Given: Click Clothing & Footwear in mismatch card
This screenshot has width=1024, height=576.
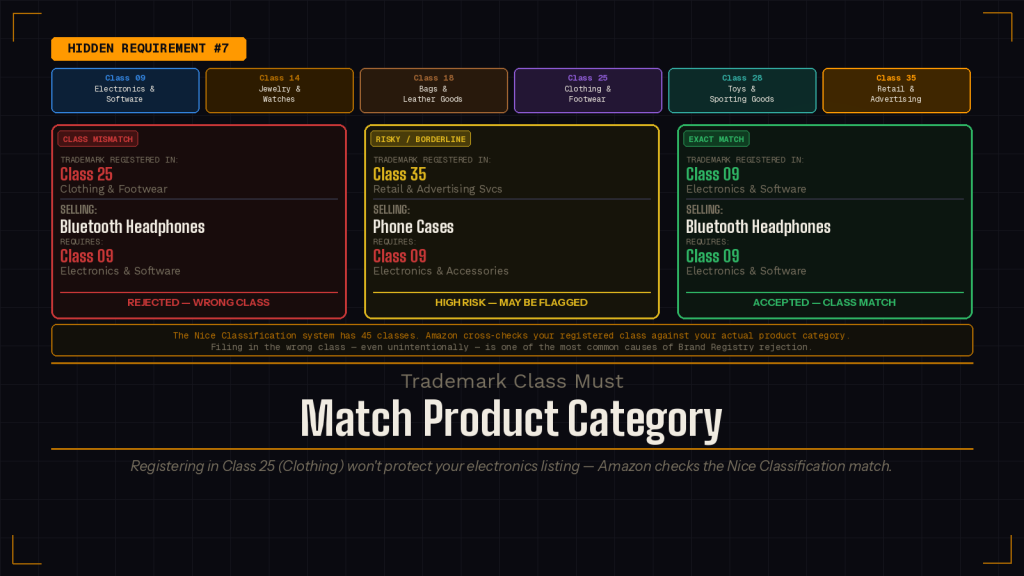Looking at the screenshot, I should [x=114, y=189].
